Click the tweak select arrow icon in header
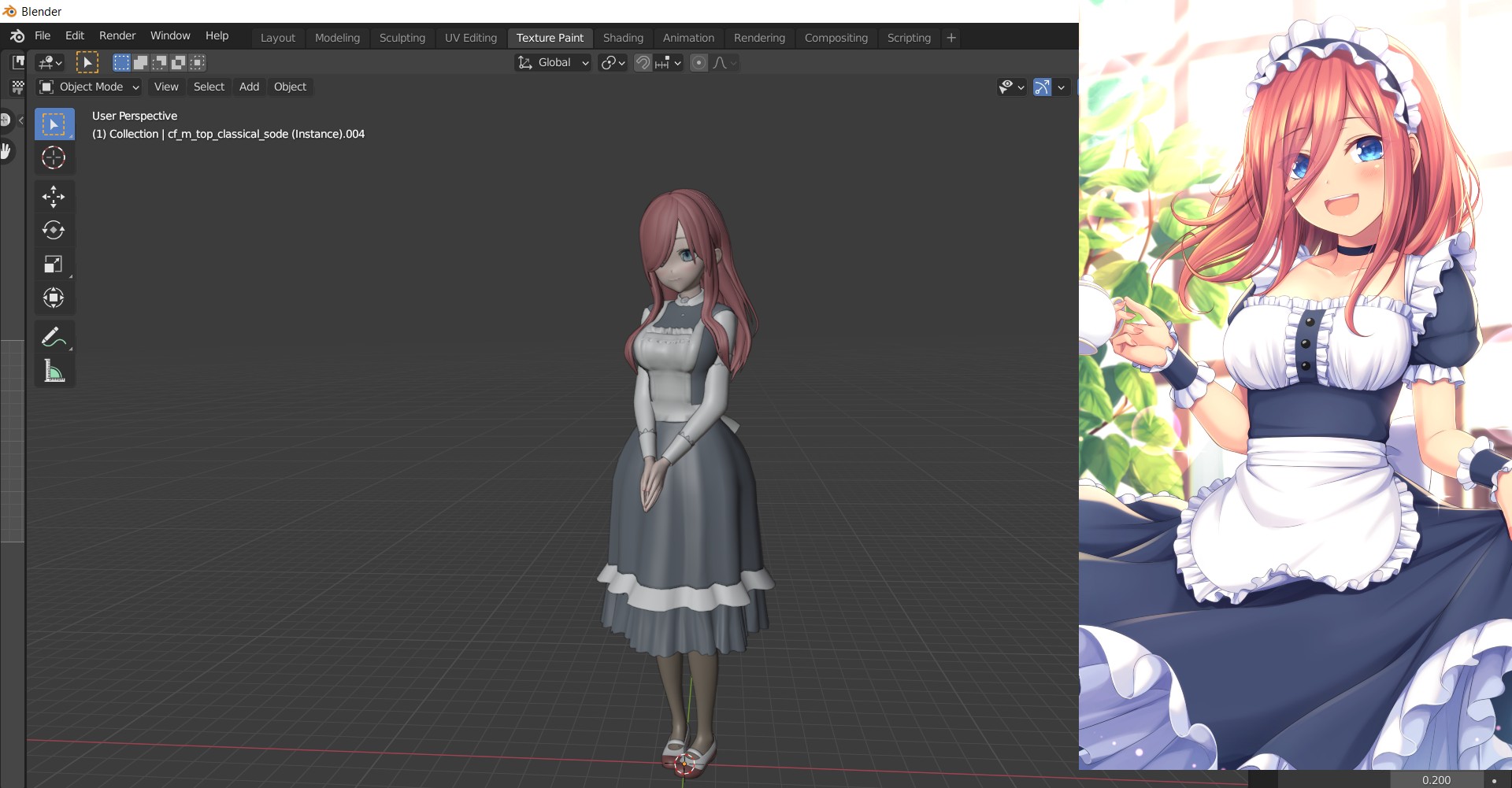 coord(87,62)
